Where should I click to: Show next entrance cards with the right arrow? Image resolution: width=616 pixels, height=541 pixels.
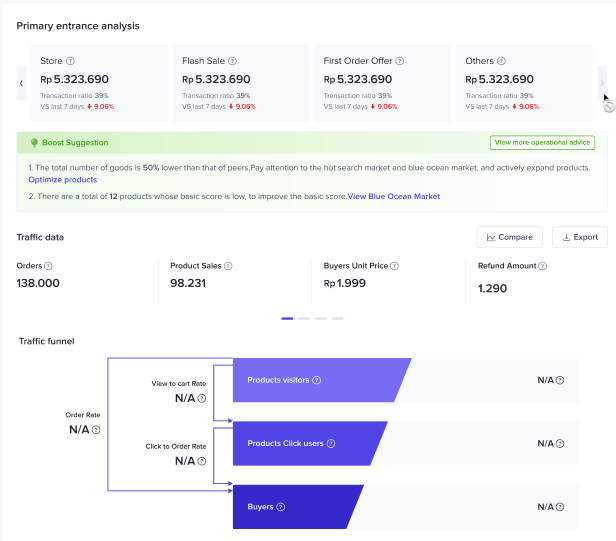tap(601, 83)
